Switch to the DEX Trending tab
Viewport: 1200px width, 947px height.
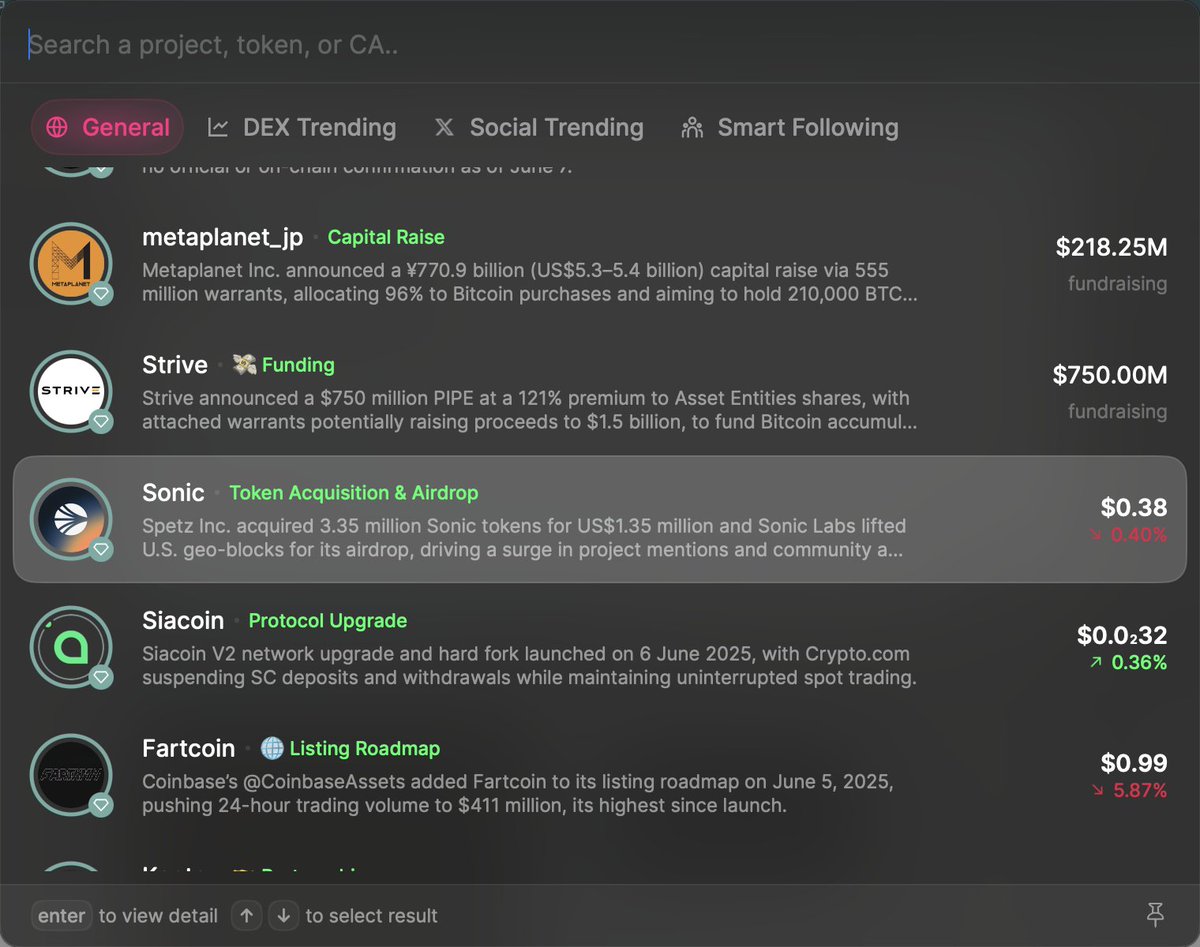click(302, 128)
